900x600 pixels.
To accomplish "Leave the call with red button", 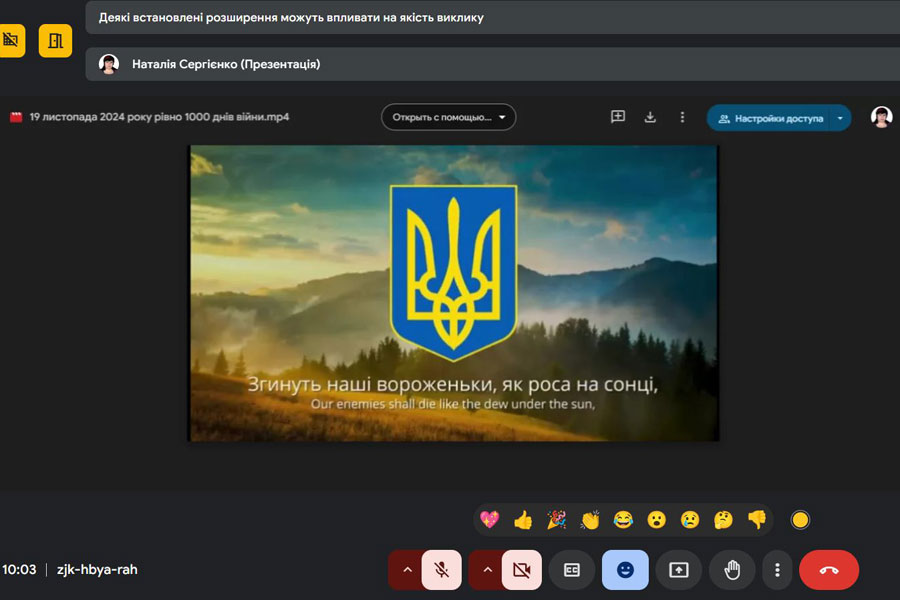I will (x=829, y=570).
